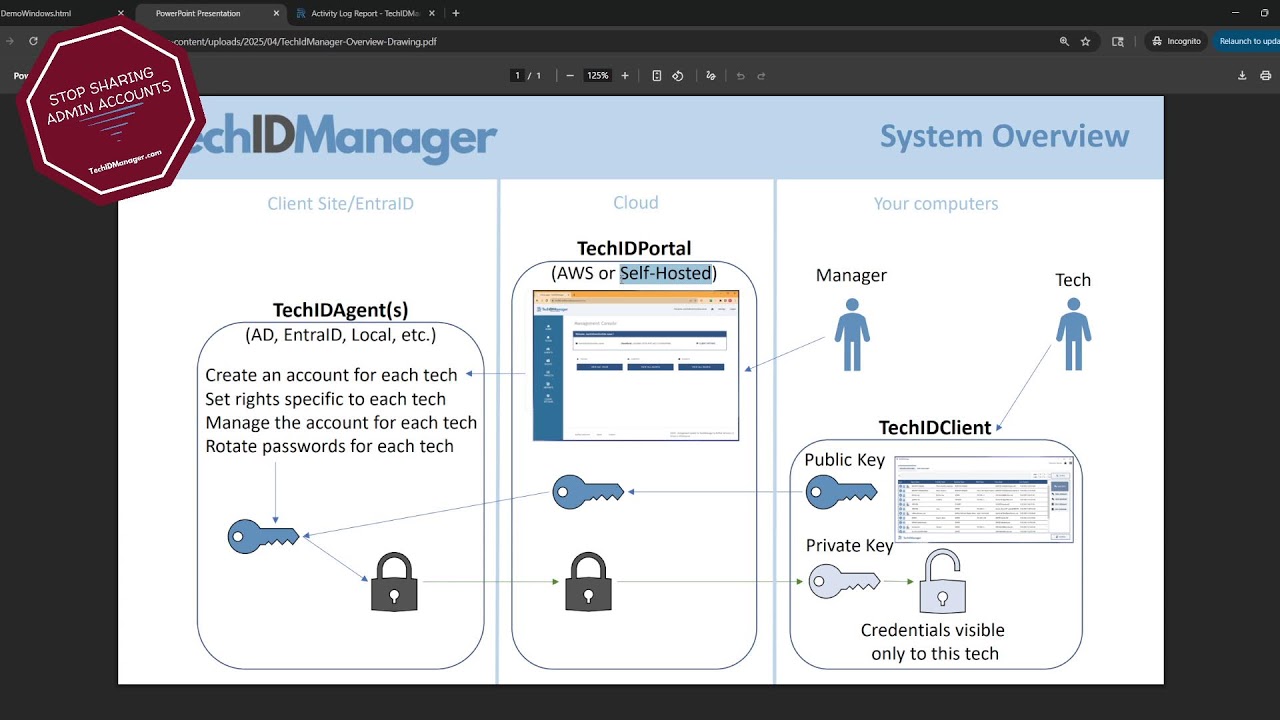This screenshot has height=720, width=1280.
Task: Click the "Cloud" column label
Action: click(636, 203)
